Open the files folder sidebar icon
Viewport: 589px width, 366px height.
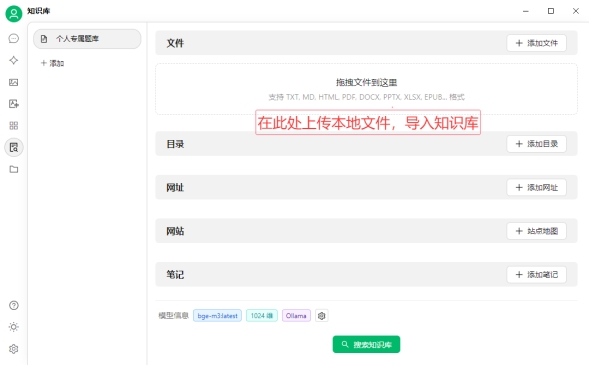click(14, 169)
